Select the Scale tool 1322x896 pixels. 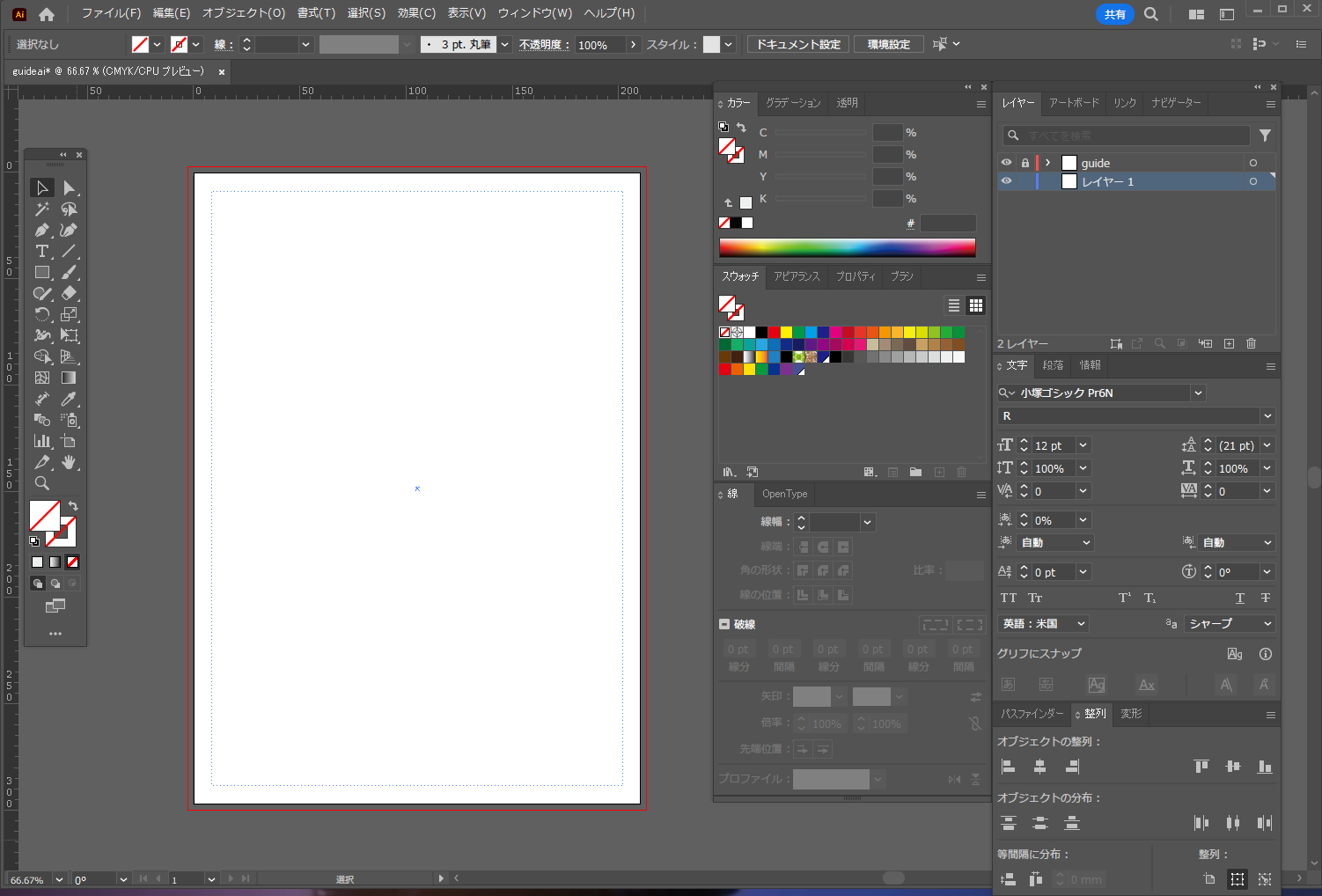(x=70, y=314)
